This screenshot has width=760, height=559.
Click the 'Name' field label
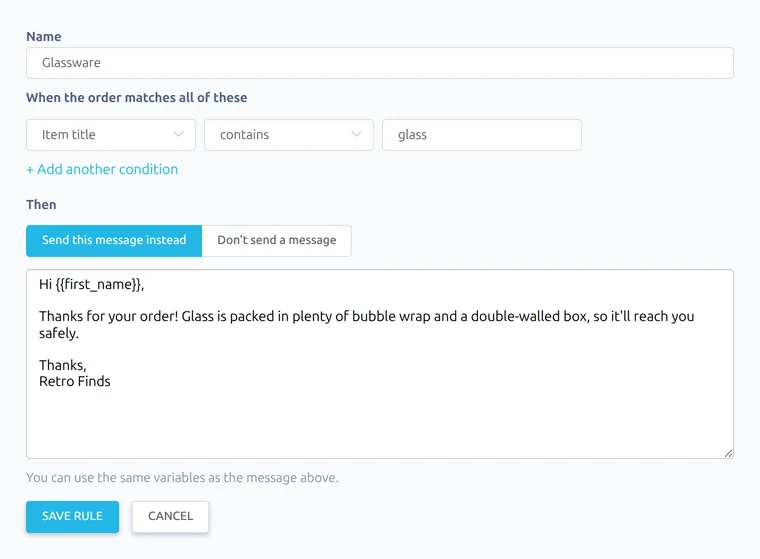click(x=44, y=37)
